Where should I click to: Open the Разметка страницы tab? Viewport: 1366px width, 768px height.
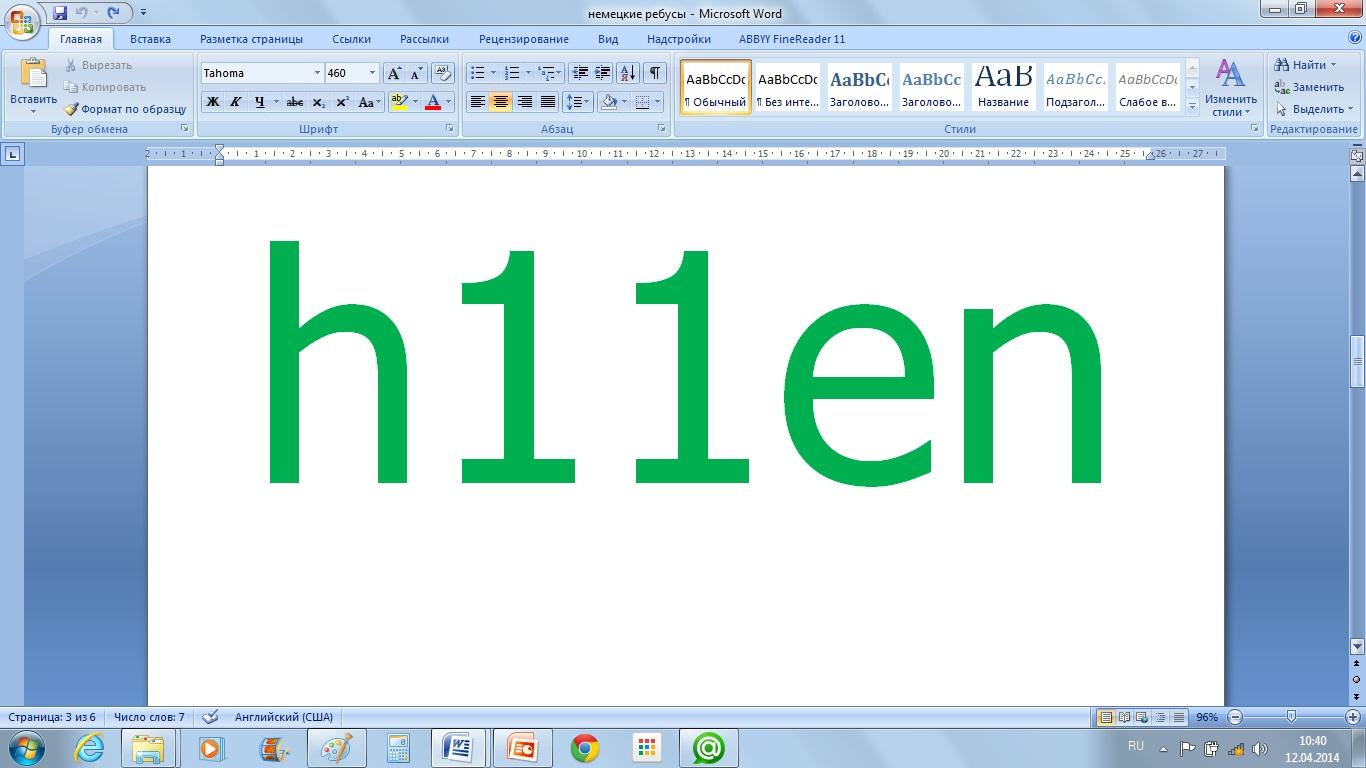point(251,39)
